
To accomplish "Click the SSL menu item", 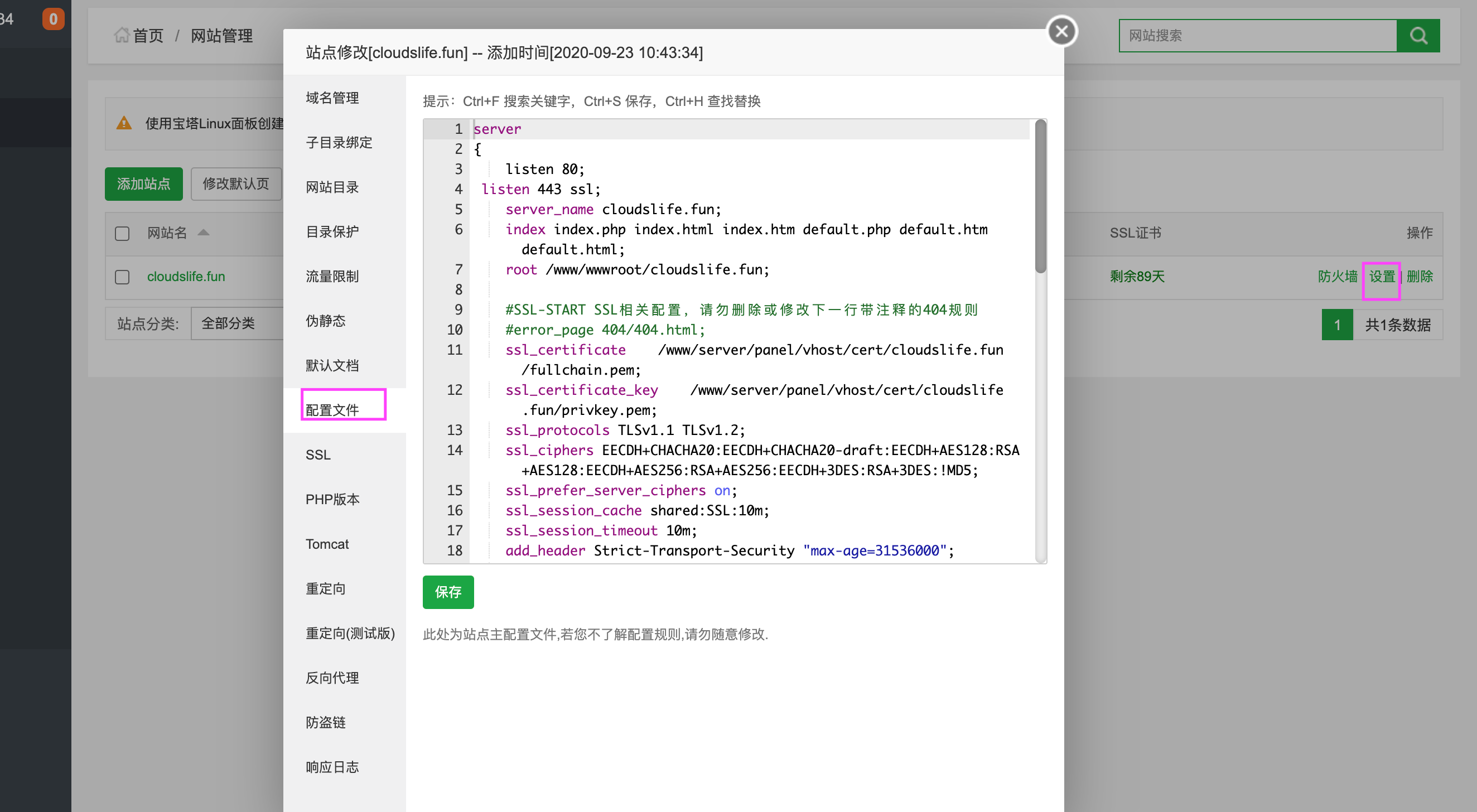I will (x=318, y=454).
